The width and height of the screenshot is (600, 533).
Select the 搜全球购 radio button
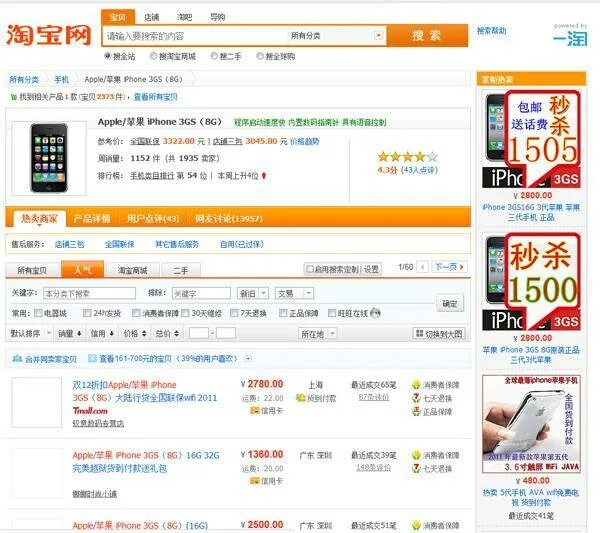click(x=260, y=56)
